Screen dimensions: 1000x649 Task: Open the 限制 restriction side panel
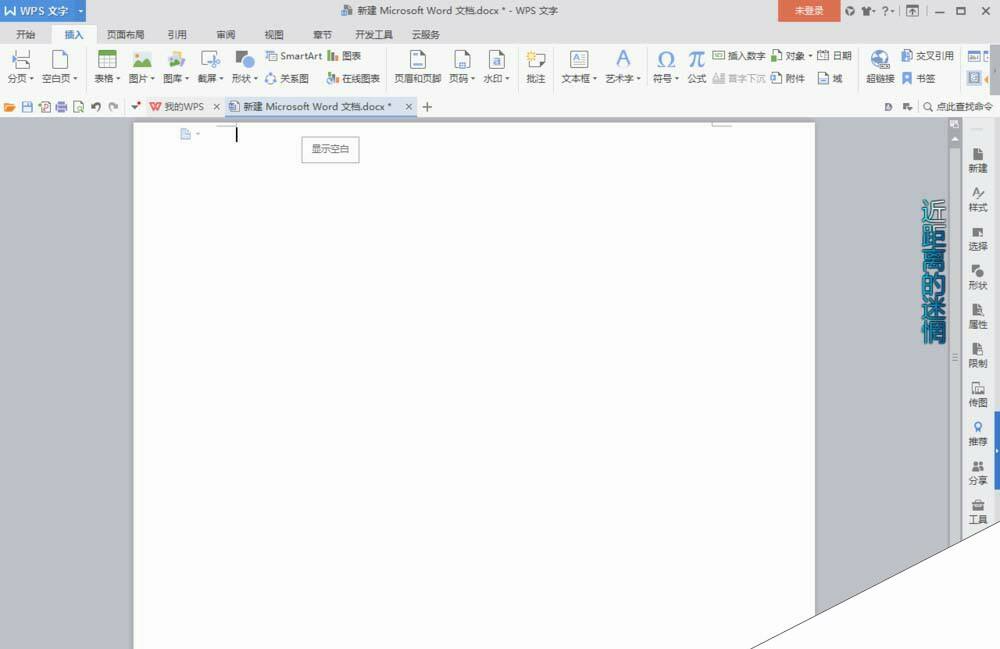coord(978,356)
